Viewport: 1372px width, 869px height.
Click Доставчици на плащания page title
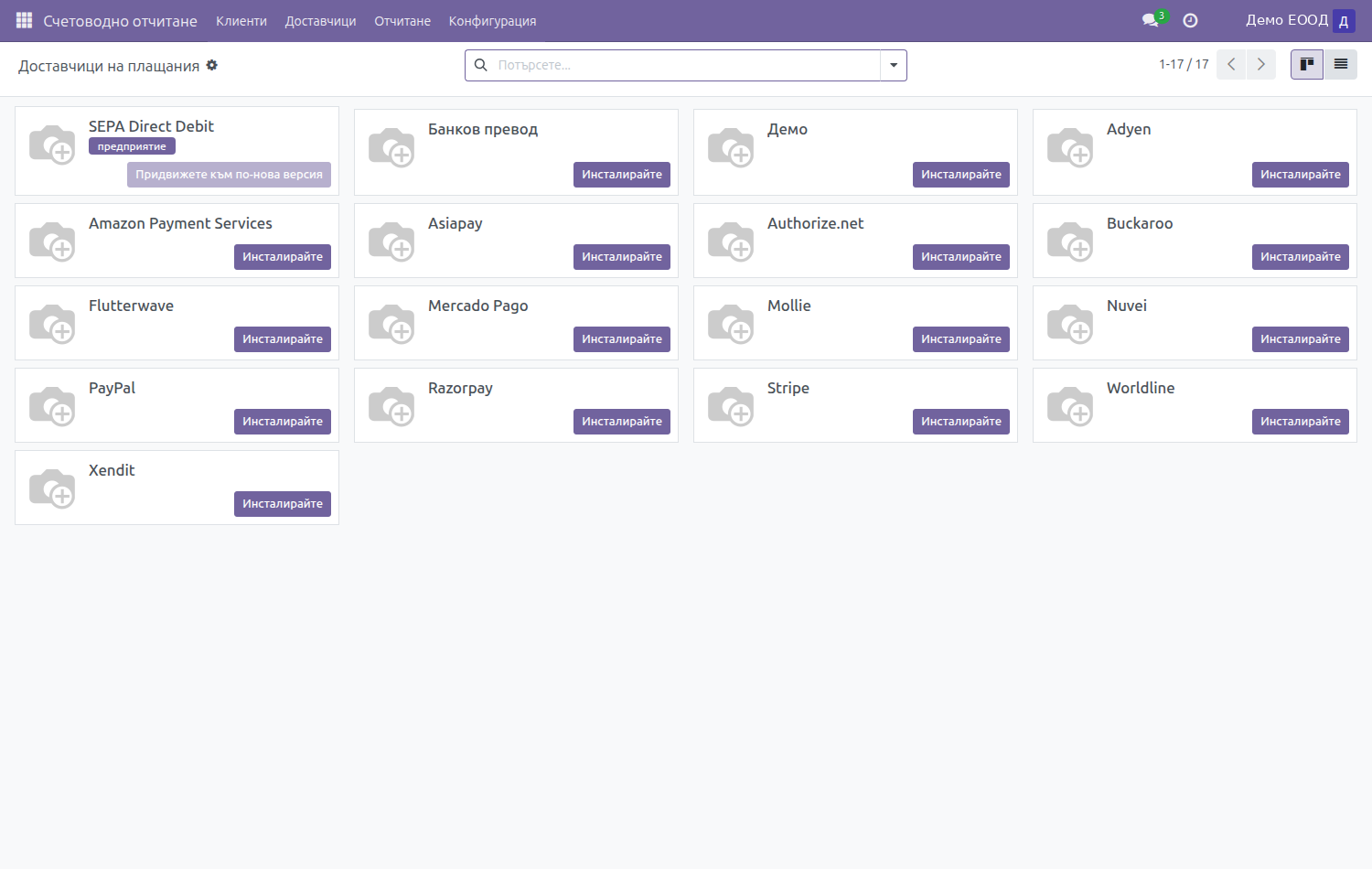(109, 66)
